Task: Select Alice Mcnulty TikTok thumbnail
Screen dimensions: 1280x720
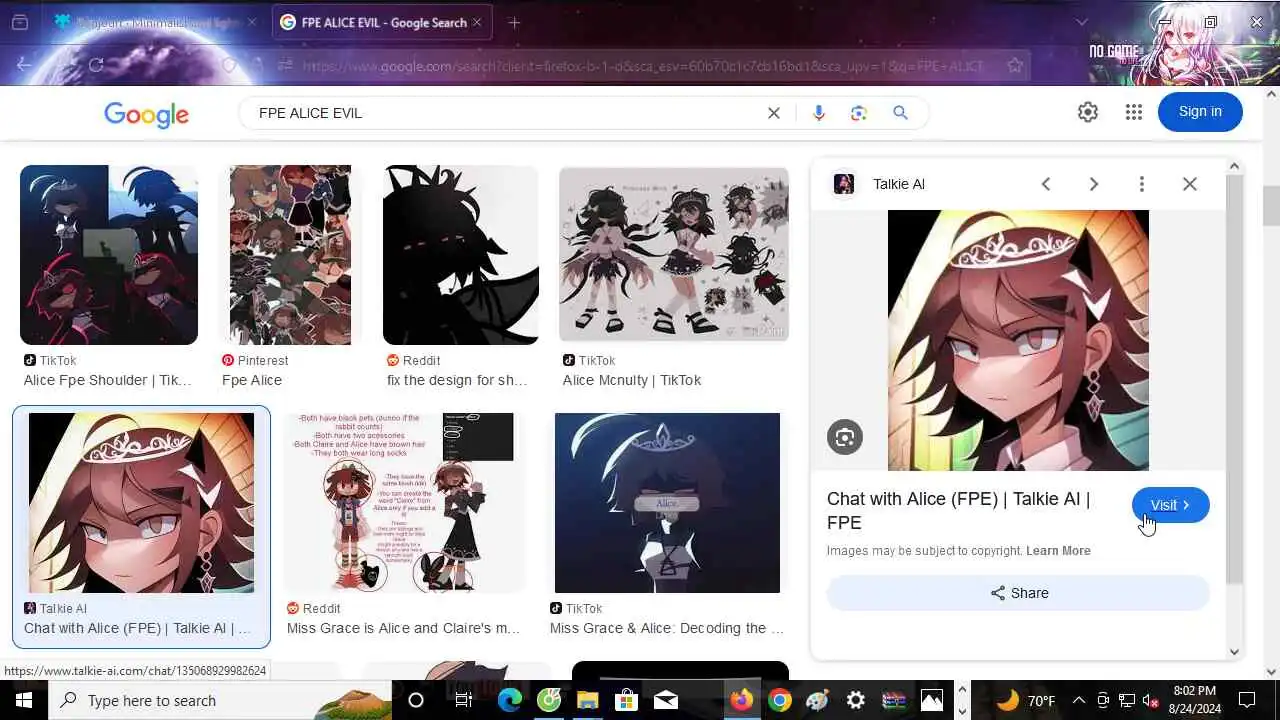Action: point(674,254)
